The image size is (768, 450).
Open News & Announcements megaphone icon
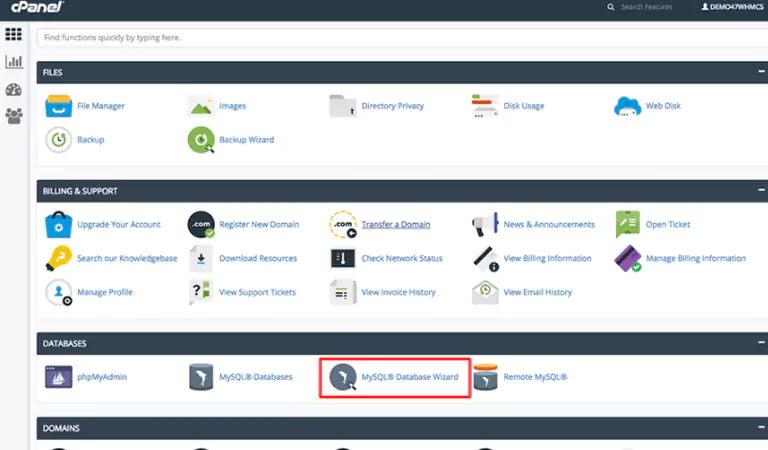click(485, 224)
